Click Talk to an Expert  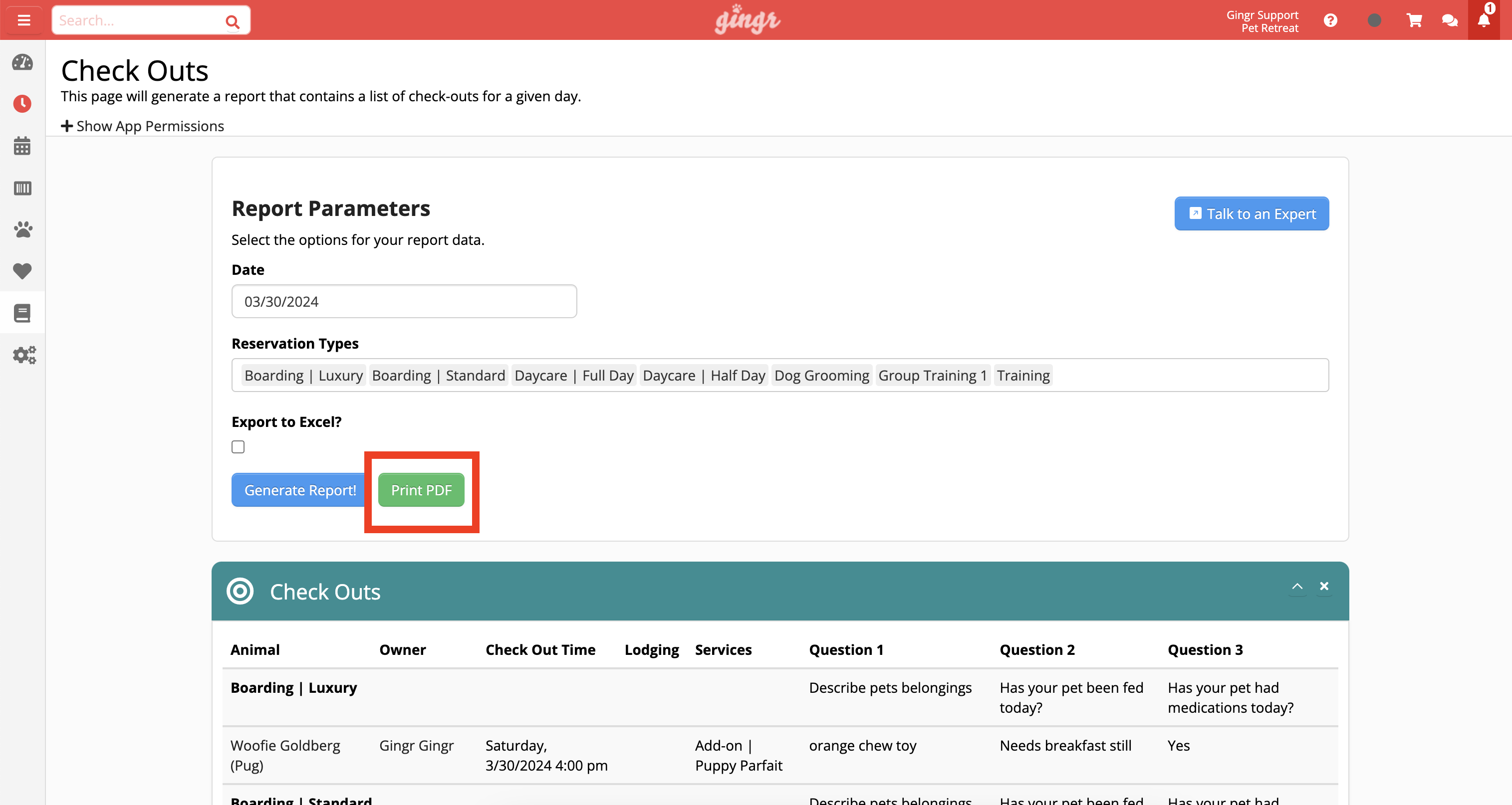pyautogui.click(x=1252, y=213)
